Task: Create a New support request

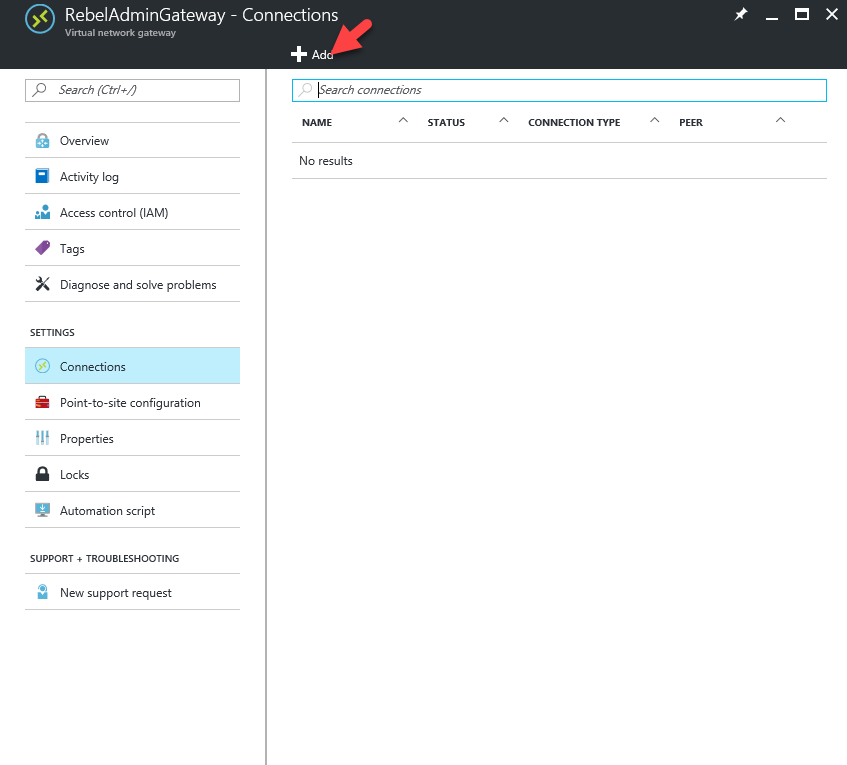Action: (132, 592)
